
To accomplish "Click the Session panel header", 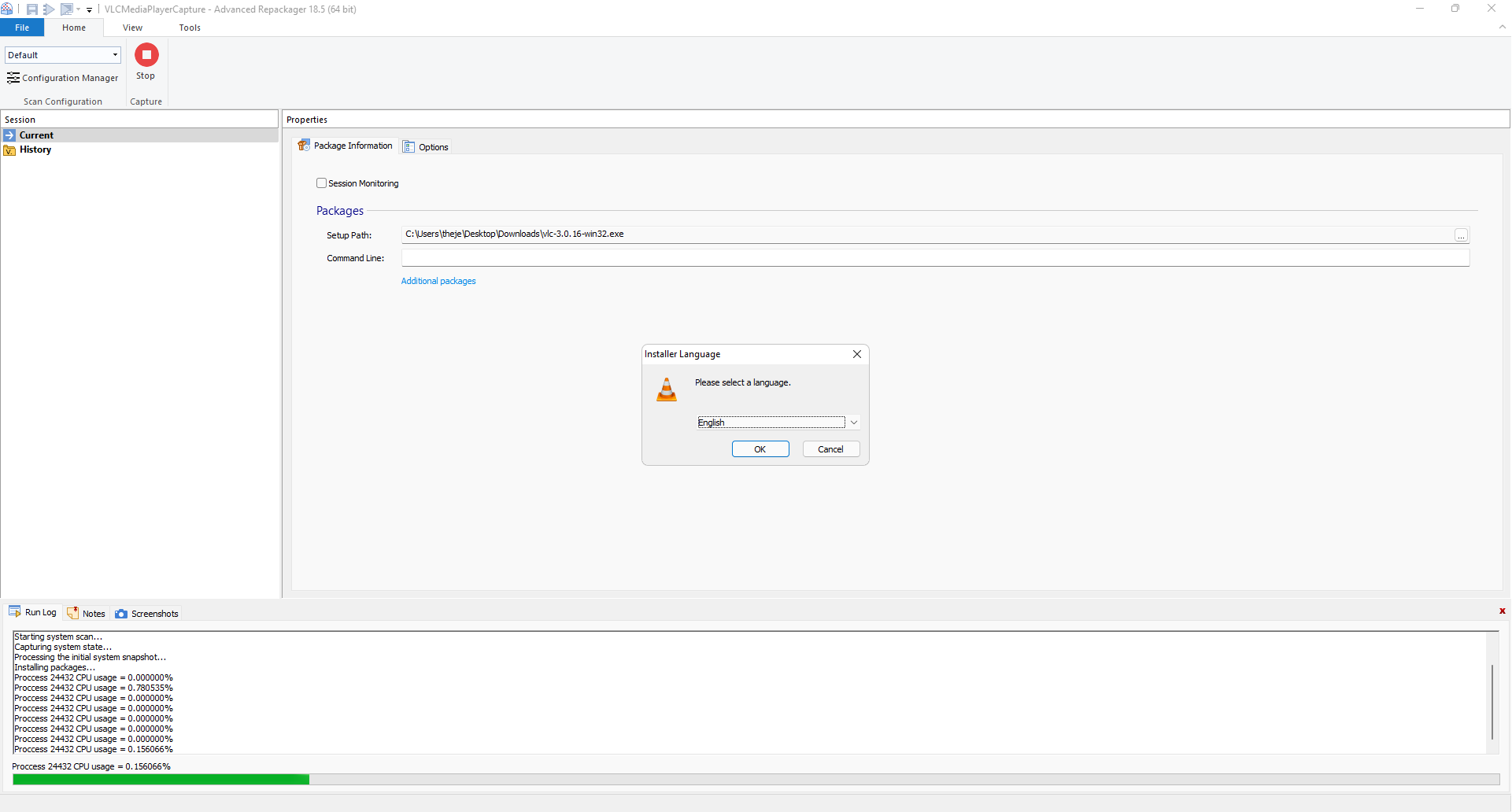I will pos(139,120).
